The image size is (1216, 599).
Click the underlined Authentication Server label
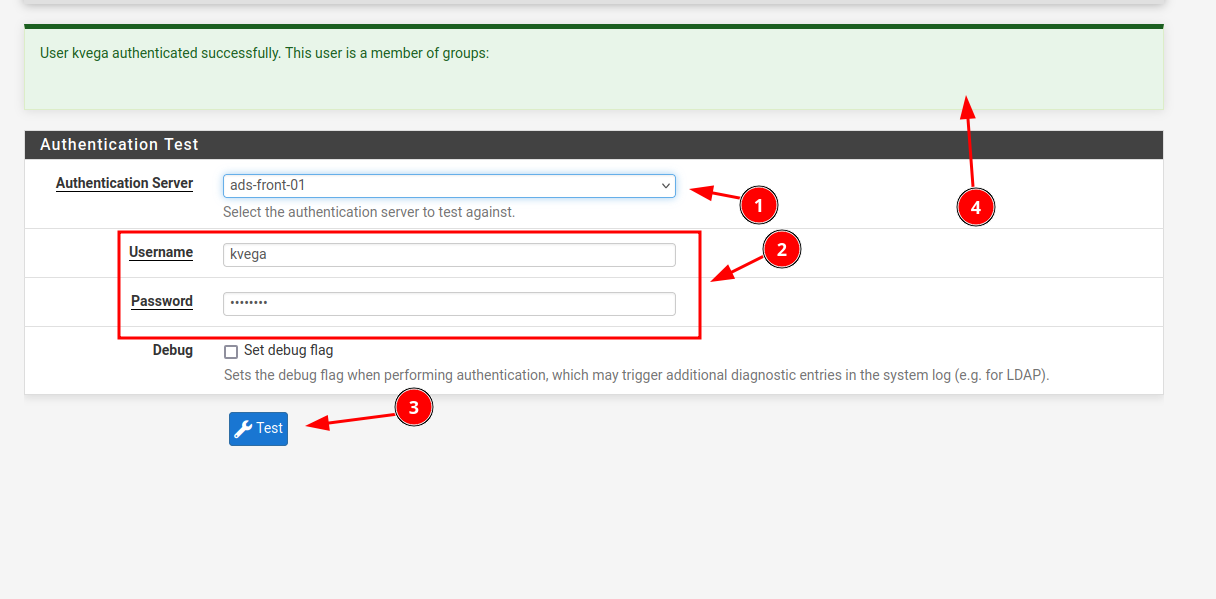[x=124, y=183]
